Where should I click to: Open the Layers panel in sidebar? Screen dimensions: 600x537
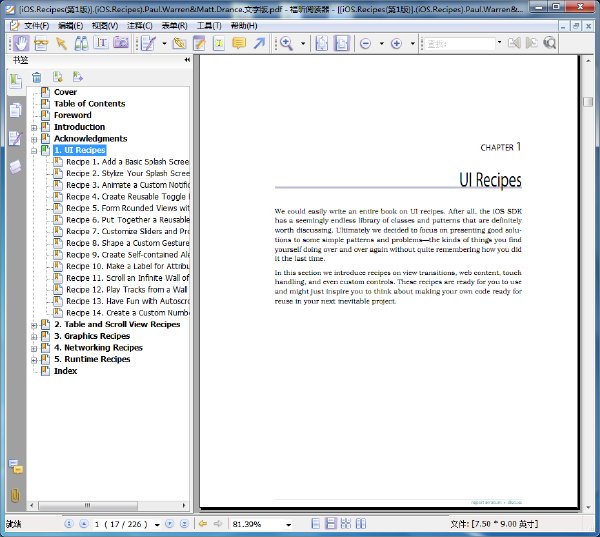[16, 167]
